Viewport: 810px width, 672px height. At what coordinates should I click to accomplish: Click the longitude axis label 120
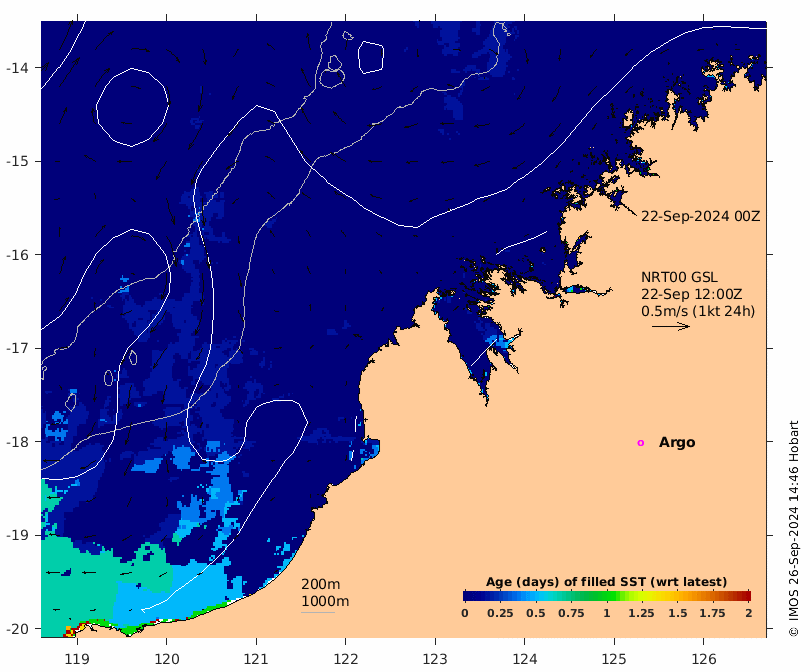pyautogui.click(x=167, y=659)
